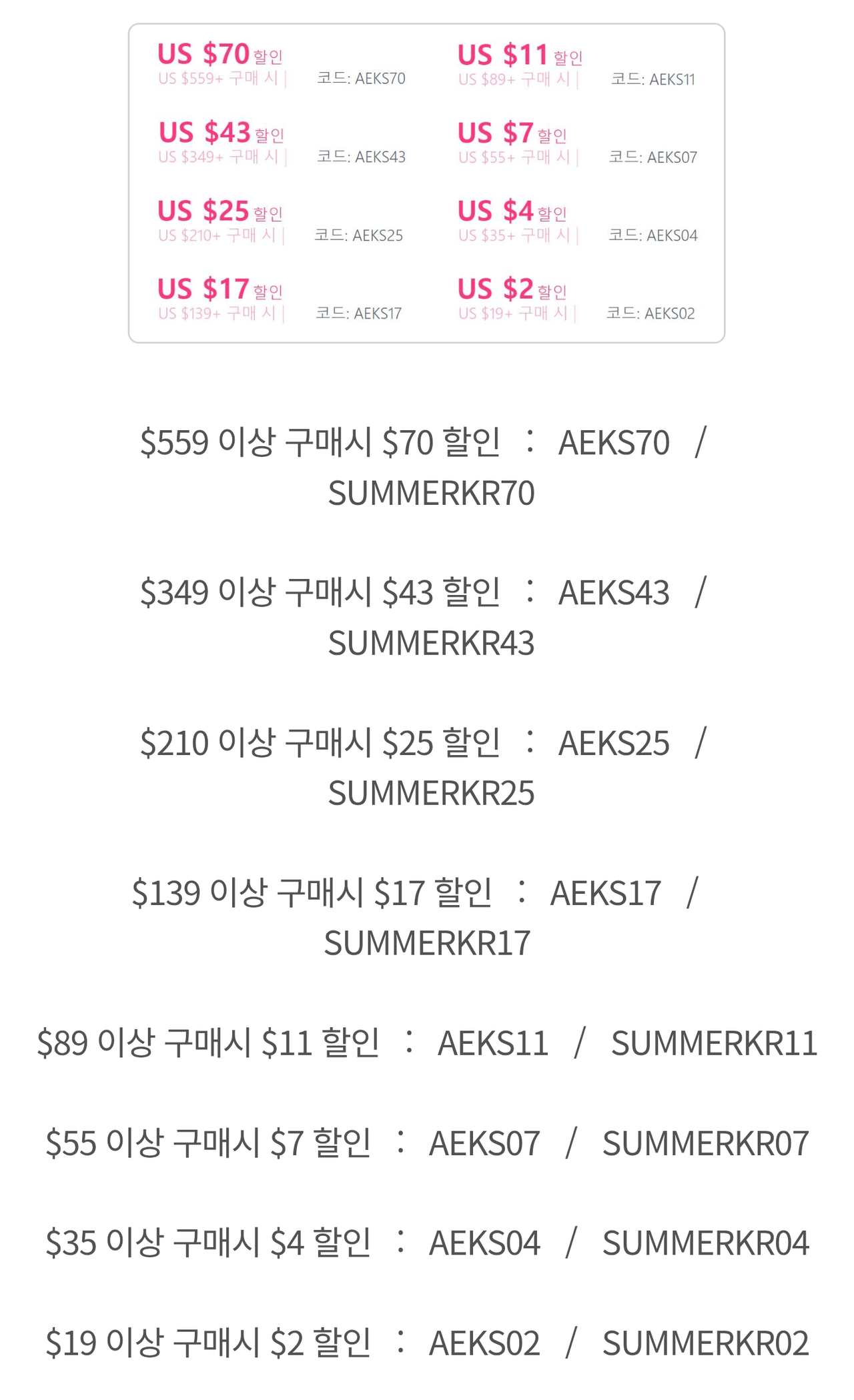Click the US $25 discount coupon heading
The height and width of the screenshot is (1400, 854).
(220, 211)
